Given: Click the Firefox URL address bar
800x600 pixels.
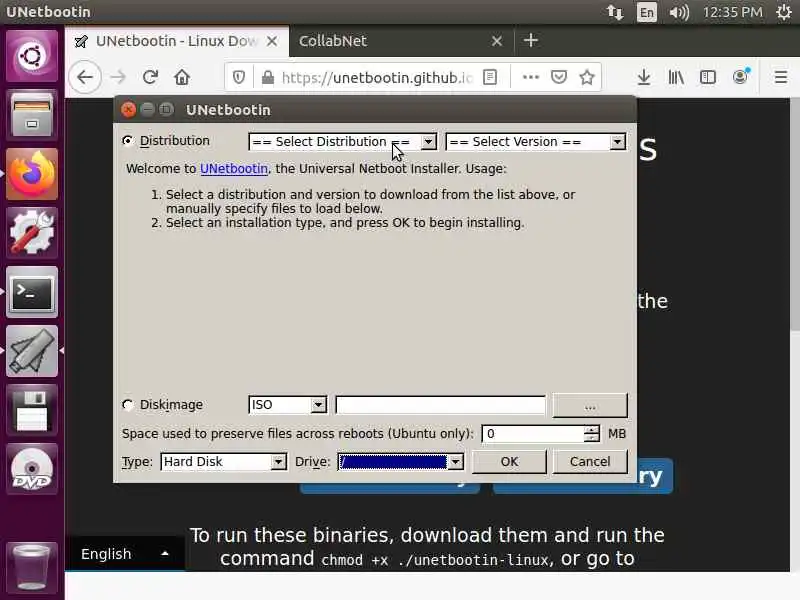Looking at the screenshot, I should (x=377, y=78).
